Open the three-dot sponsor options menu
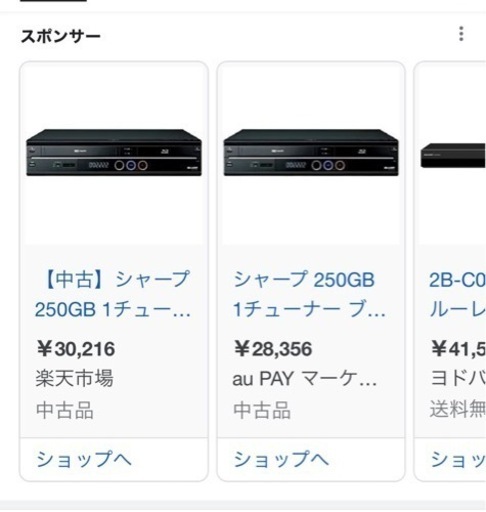Image resolution: width=486 pixels, height=512 pixels. [461, 34]
